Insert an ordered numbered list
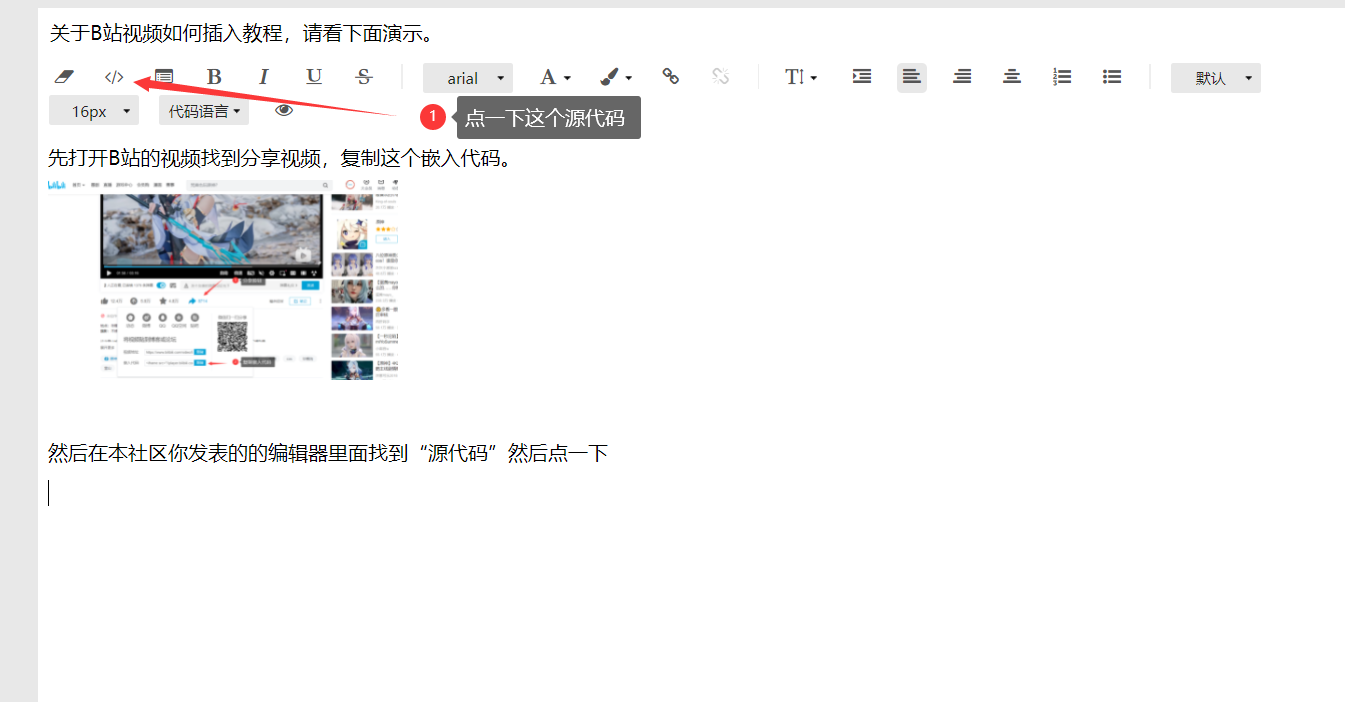Screen dimensions: 1345x702 pos(1062,77)
